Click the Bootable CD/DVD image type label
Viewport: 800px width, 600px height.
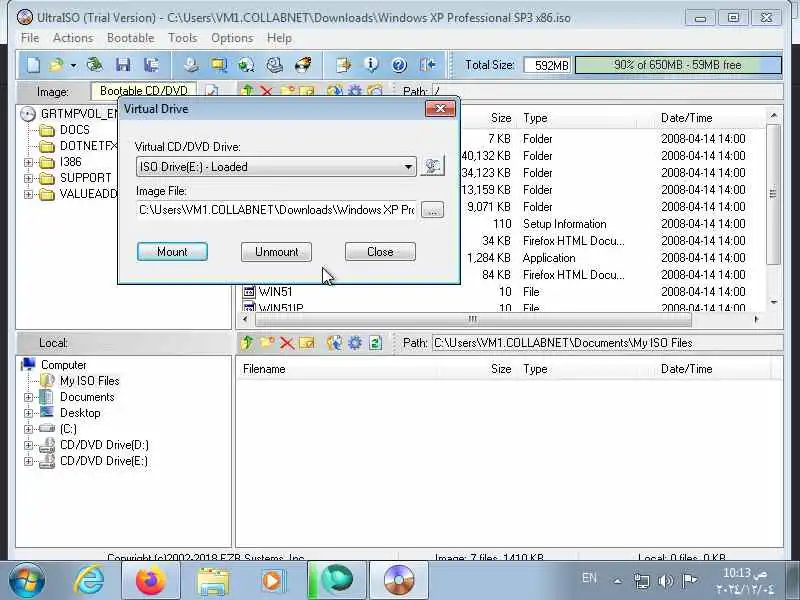pyautogui.click(x=143, y=91)
